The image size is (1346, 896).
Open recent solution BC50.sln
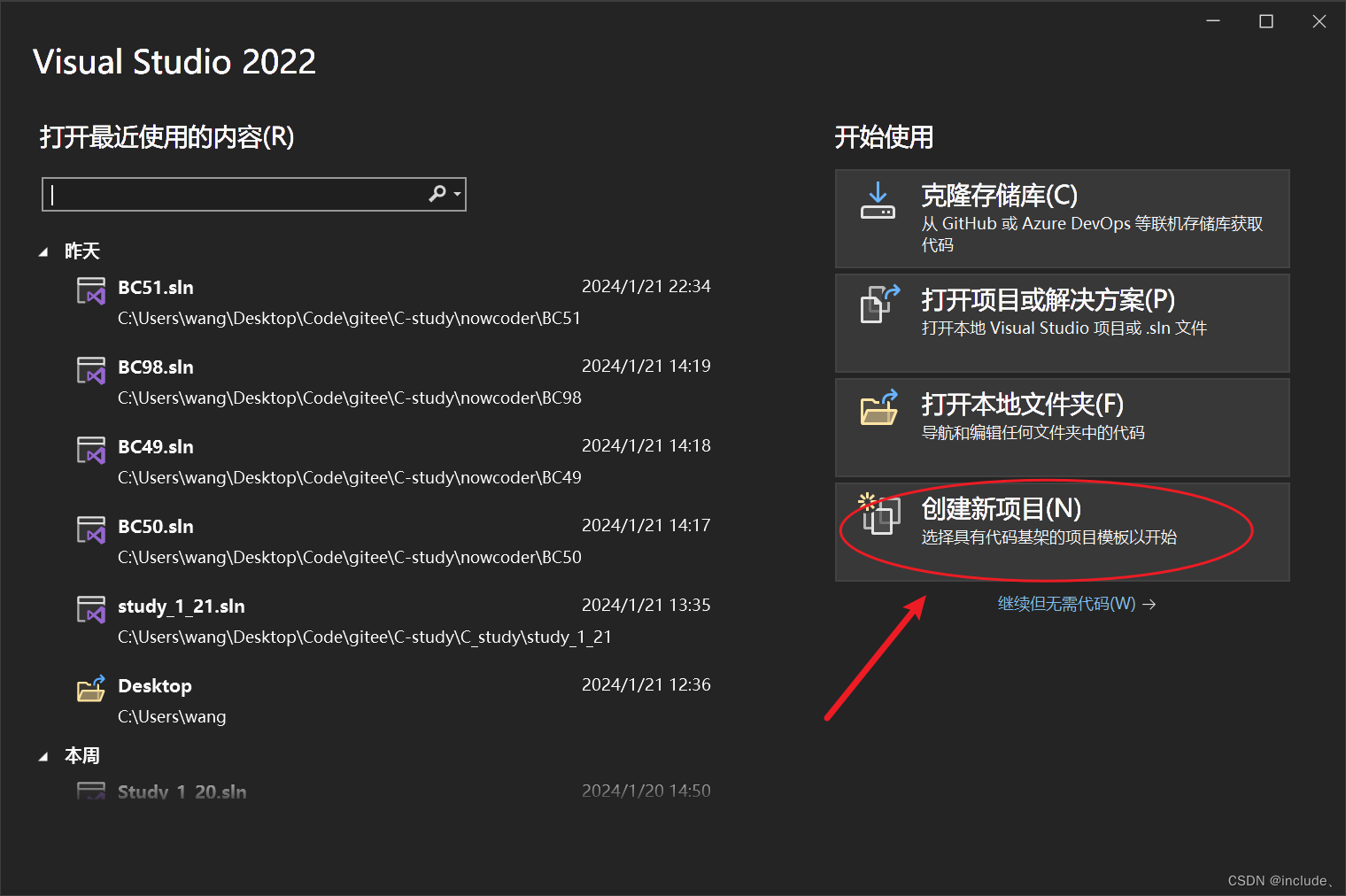coord(394,541)
